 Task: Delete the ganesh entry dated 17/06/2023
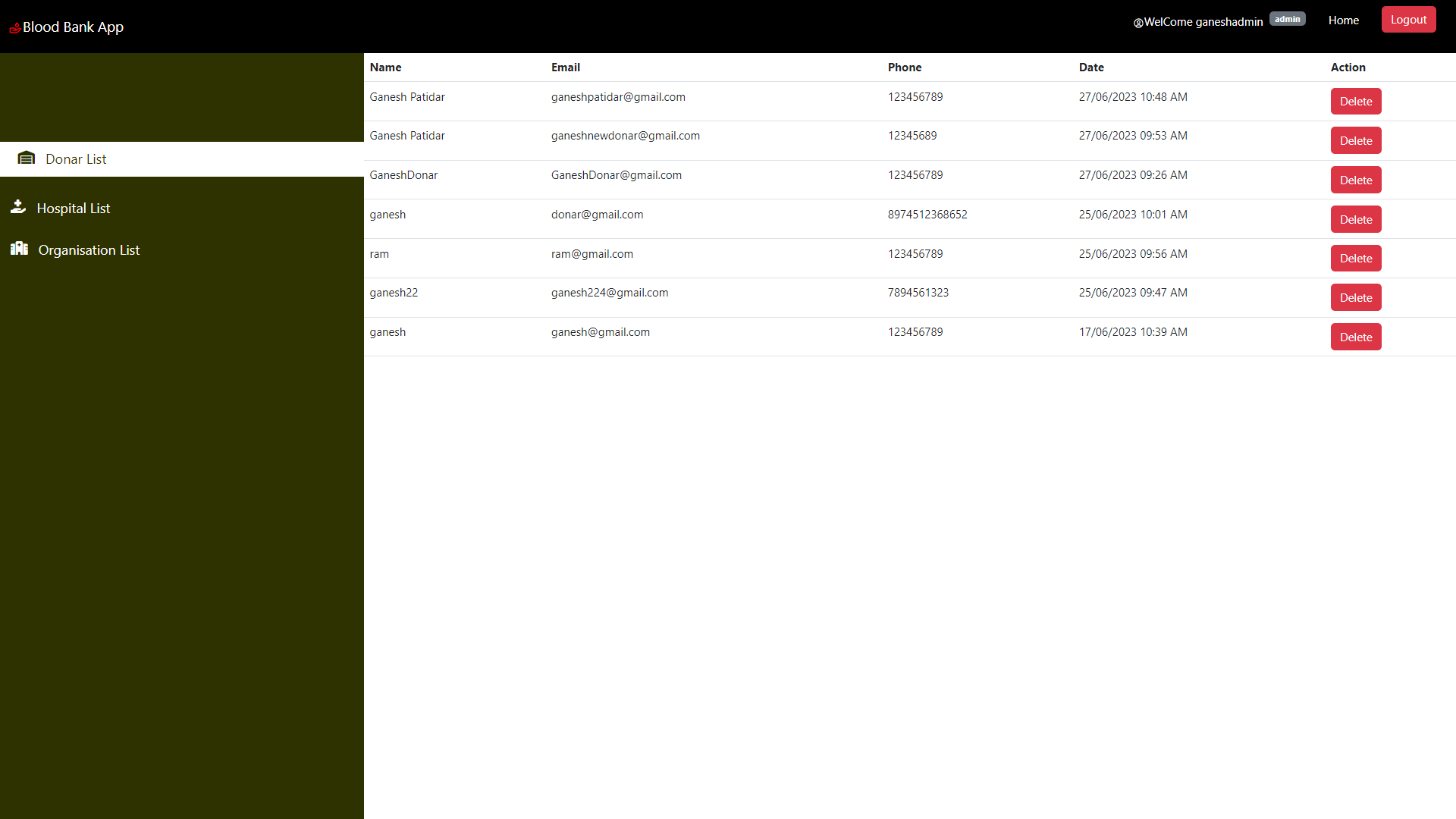click(x=1356, y=337)
